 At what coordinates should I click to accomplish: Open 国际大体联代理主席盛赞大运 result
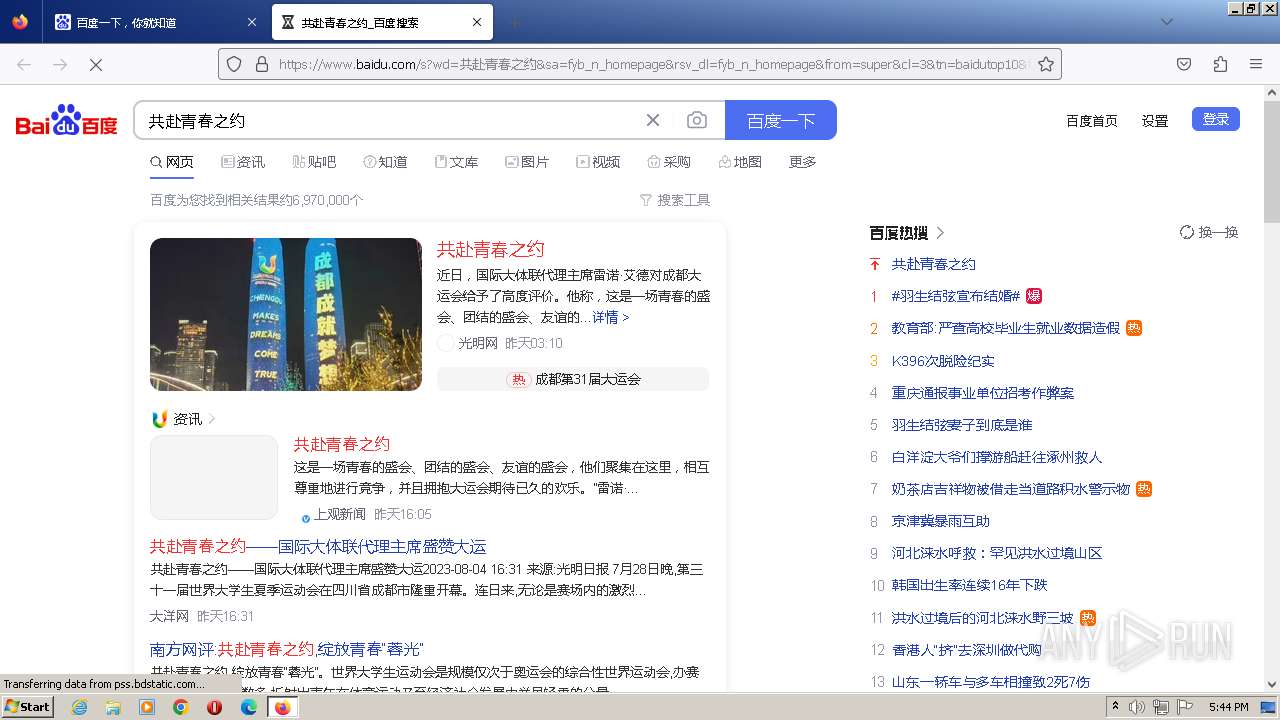point(318,547)
